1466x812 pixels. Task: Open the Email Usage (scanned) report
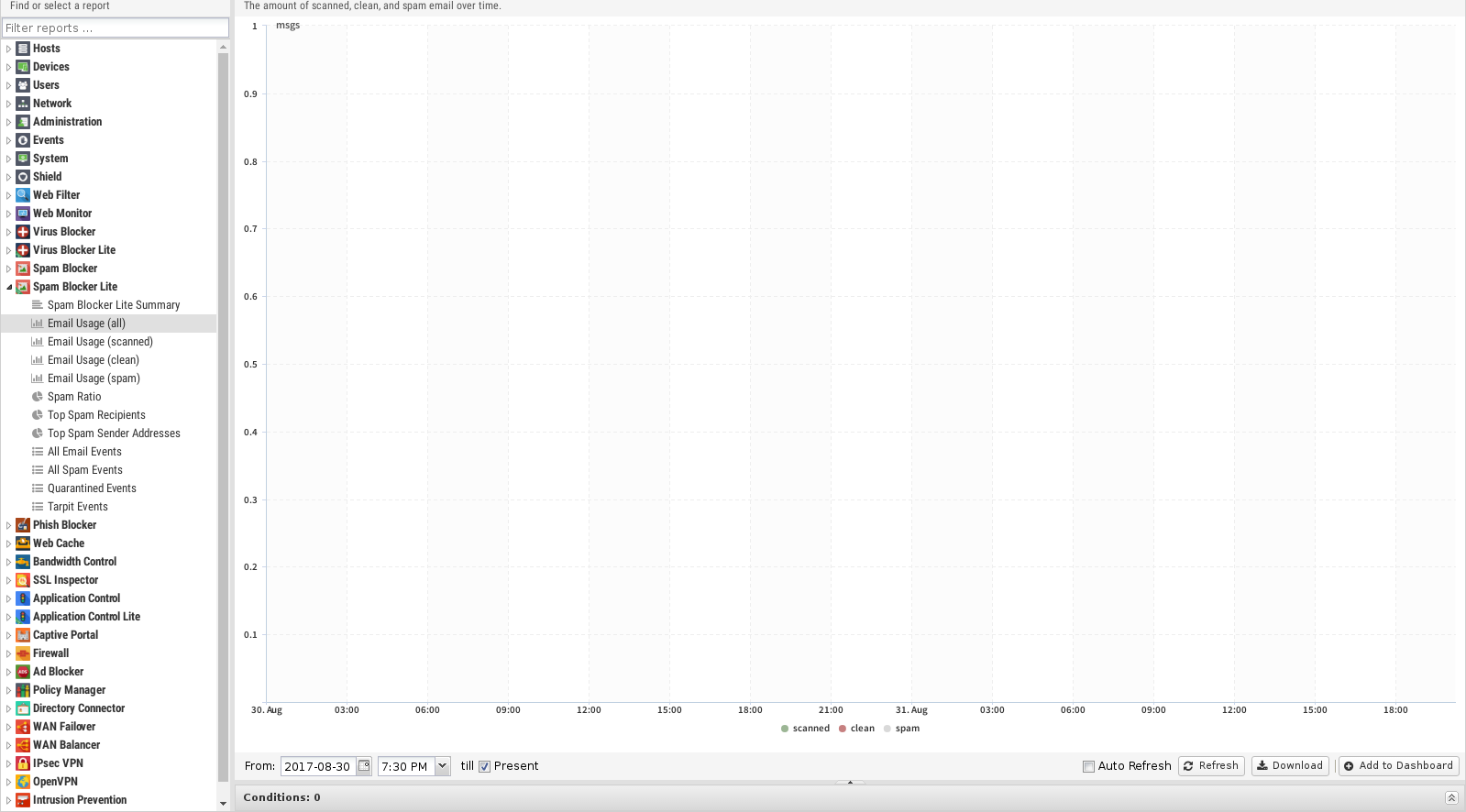[x=100, y=342]
